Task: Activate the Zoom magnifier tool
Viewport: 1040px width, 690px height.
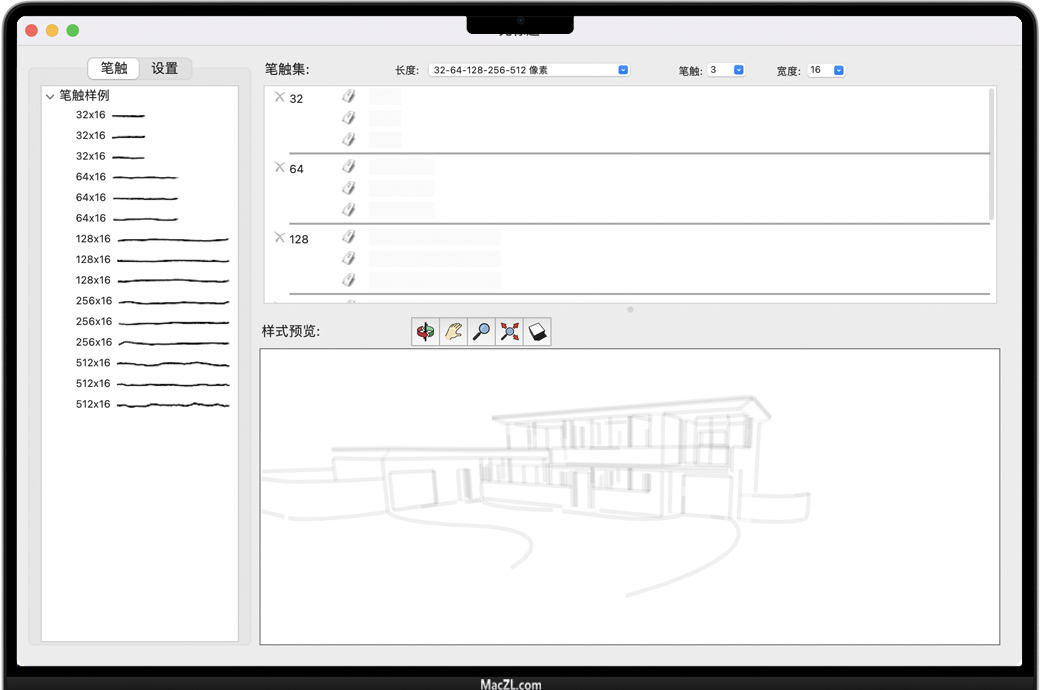Action: 482,332
